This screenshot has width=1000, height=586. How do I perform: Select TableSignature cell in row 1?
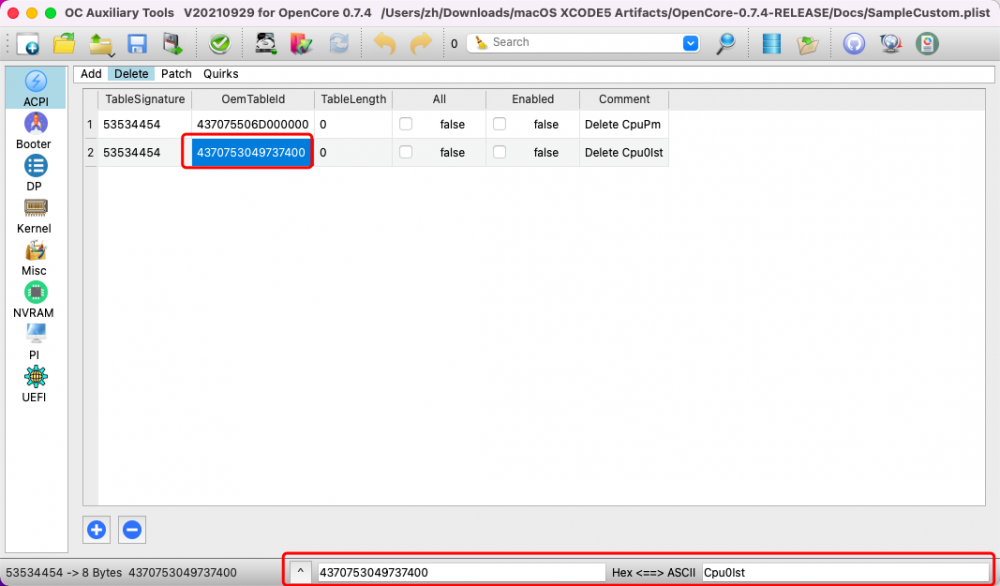[x=145, y=124]
